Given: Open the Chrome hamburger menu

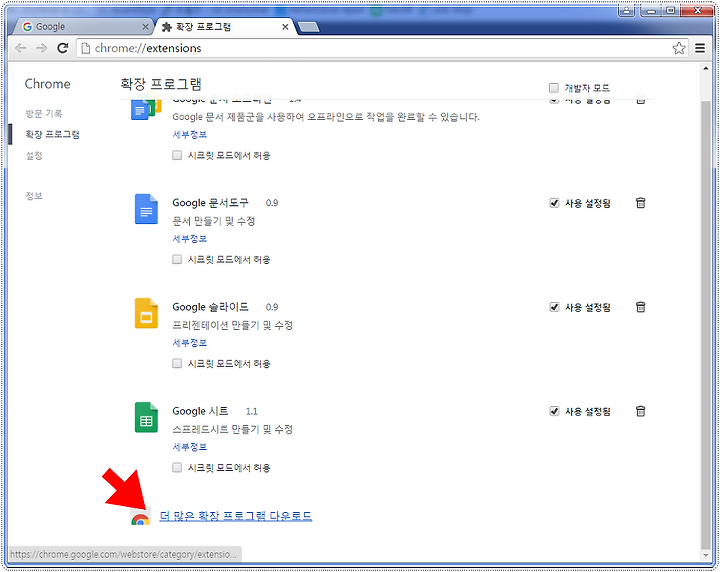Looking at the screenshot, I should point(700,48).
